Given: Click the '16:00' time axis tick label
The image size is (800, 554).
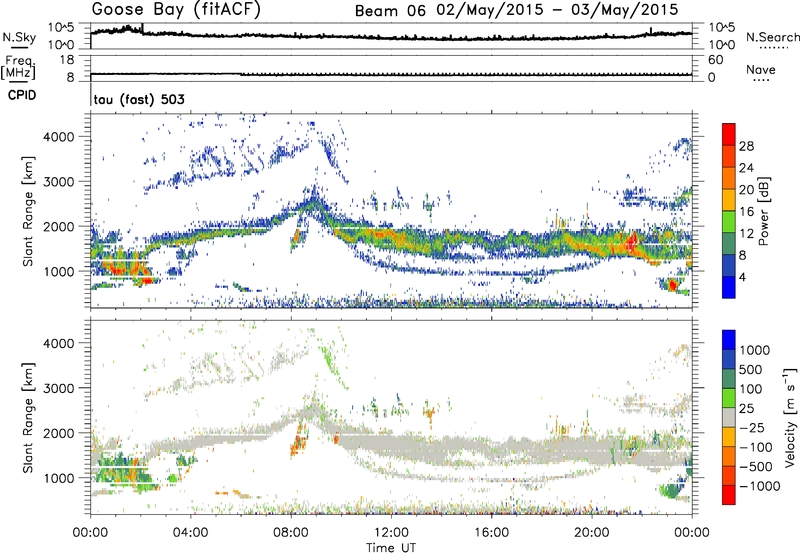Looking at the screenshot, I should [x=491, y=533].
